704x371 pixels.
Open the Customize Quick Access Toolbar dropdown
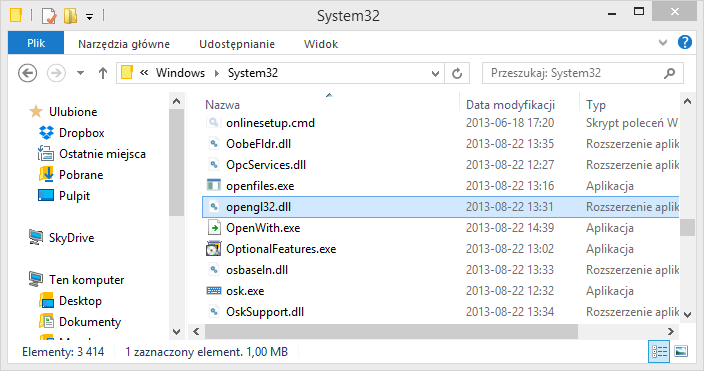(x=89, y=18)
